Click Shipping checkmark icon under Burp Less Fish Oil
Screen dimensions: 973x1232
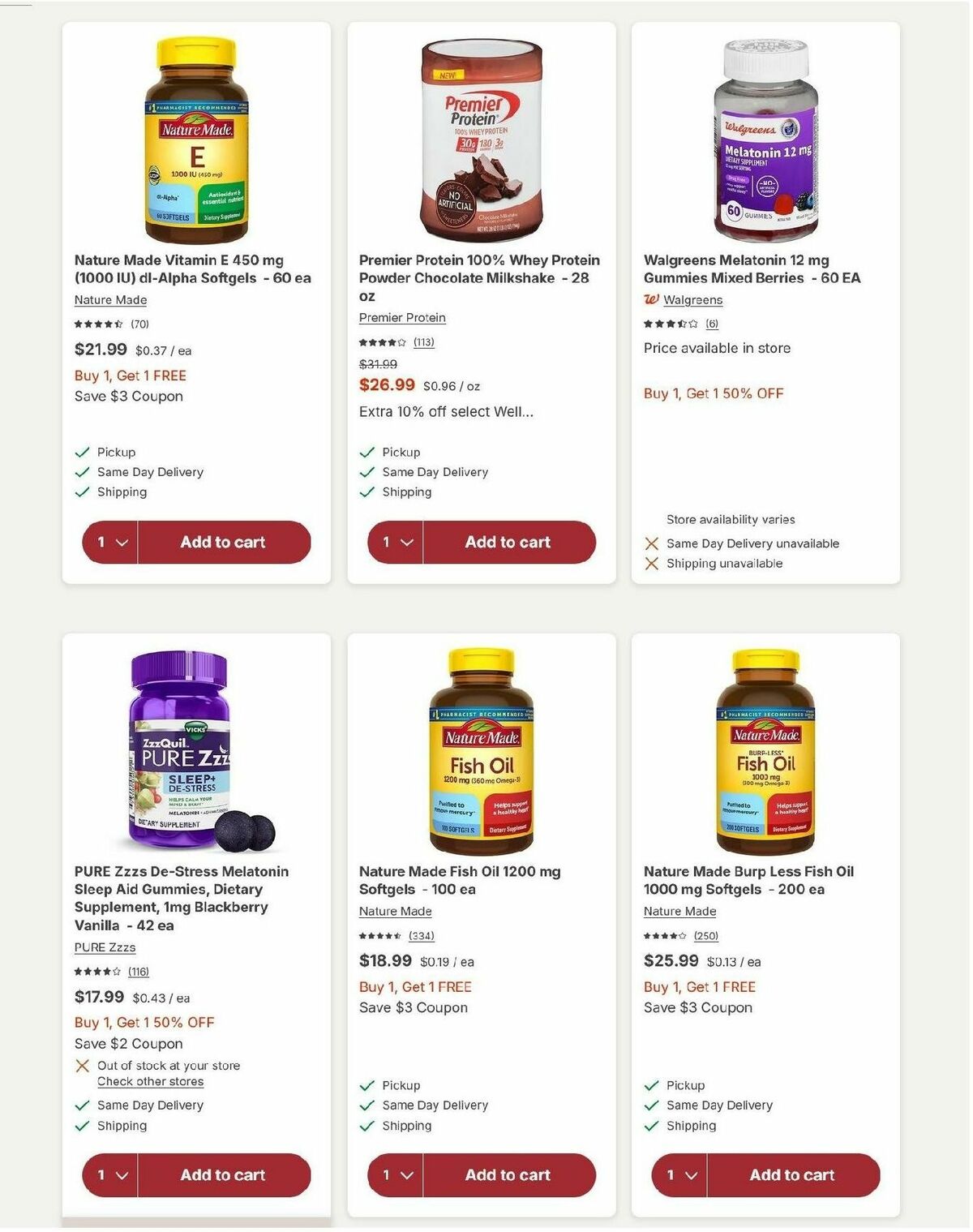coord(650,1126)
